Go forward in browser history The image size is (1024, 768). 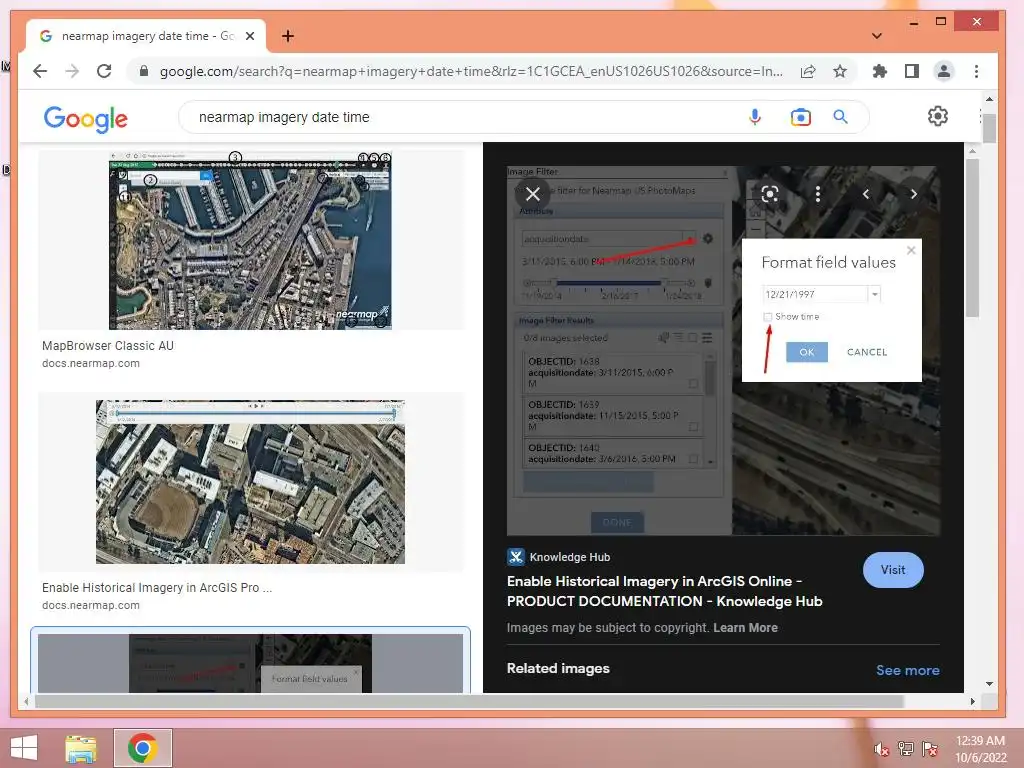72,71
